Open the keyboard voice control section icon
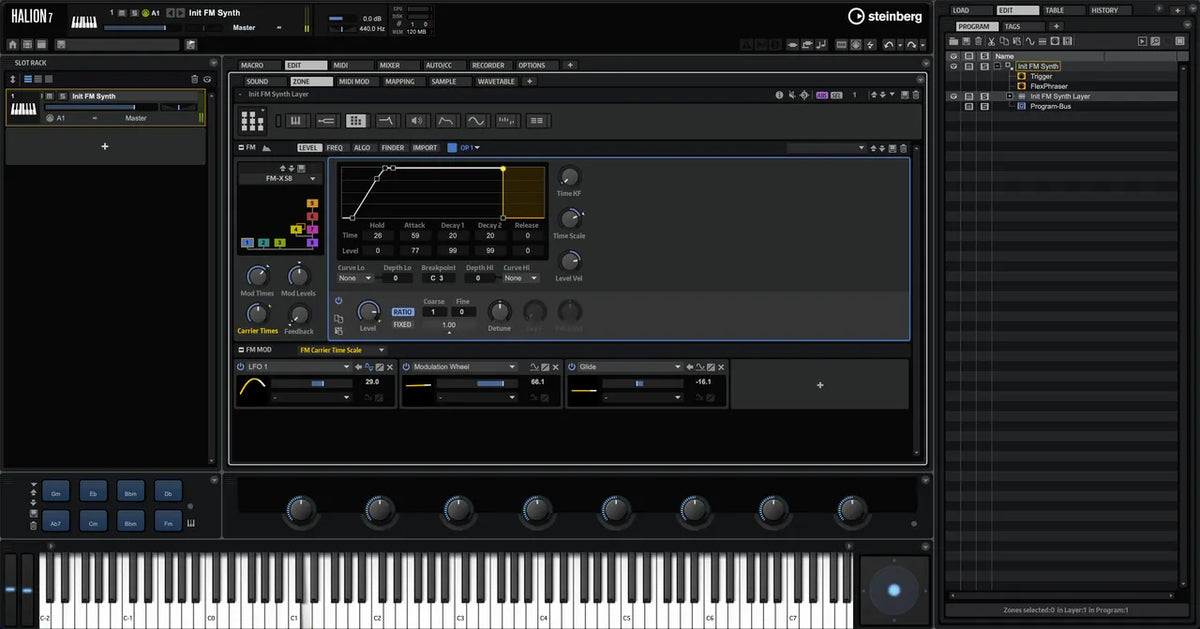The image size is (1200, 629). point(296,121)
